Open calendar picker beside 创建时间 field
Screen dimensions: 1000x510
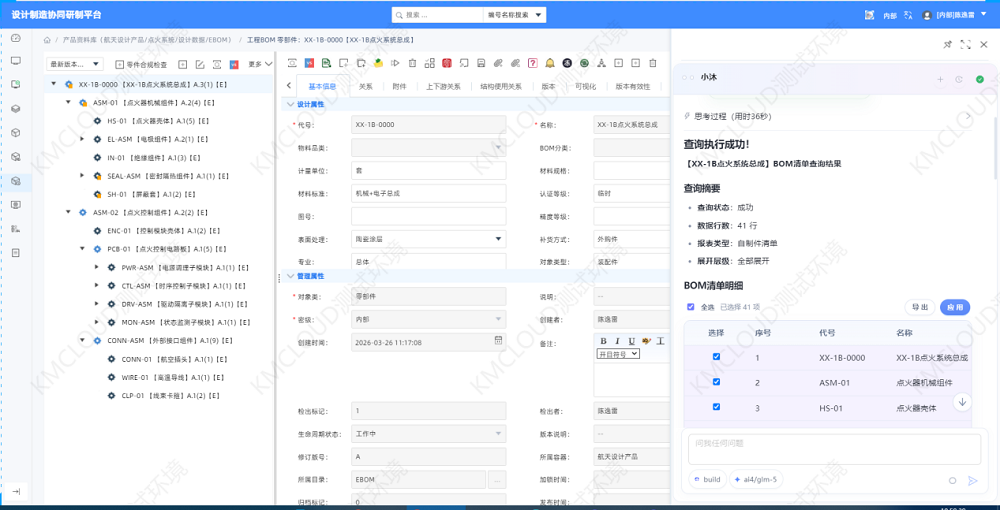(x=499, y=341)
